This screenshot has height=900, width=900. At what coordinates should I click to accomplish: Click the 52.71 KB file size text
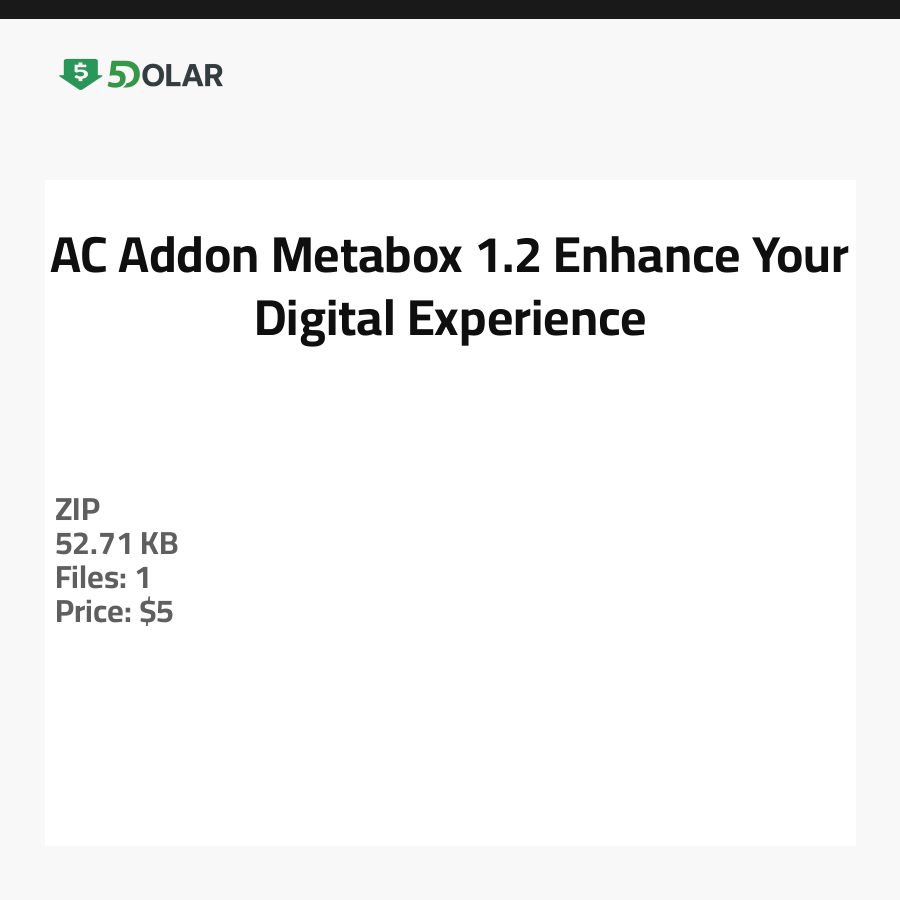pos(117,544)
